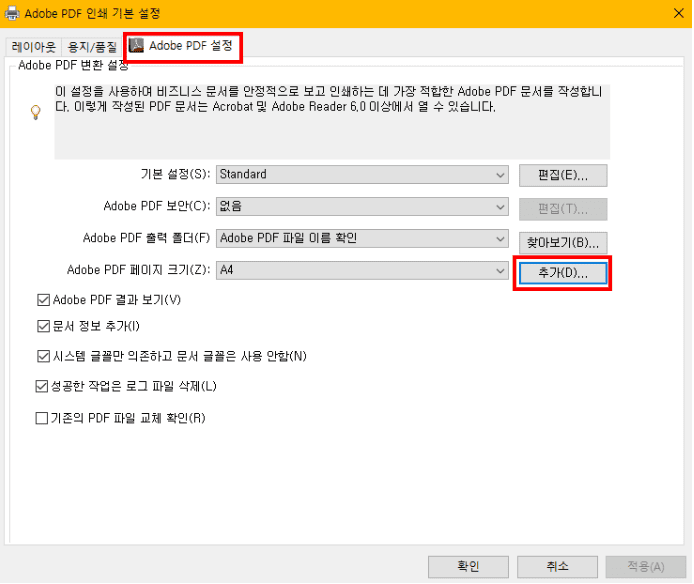Screen dimensions: 694x584
Task: Click the Adobe PDF 변환 설정 group label
Action: [x=73, y=66]
